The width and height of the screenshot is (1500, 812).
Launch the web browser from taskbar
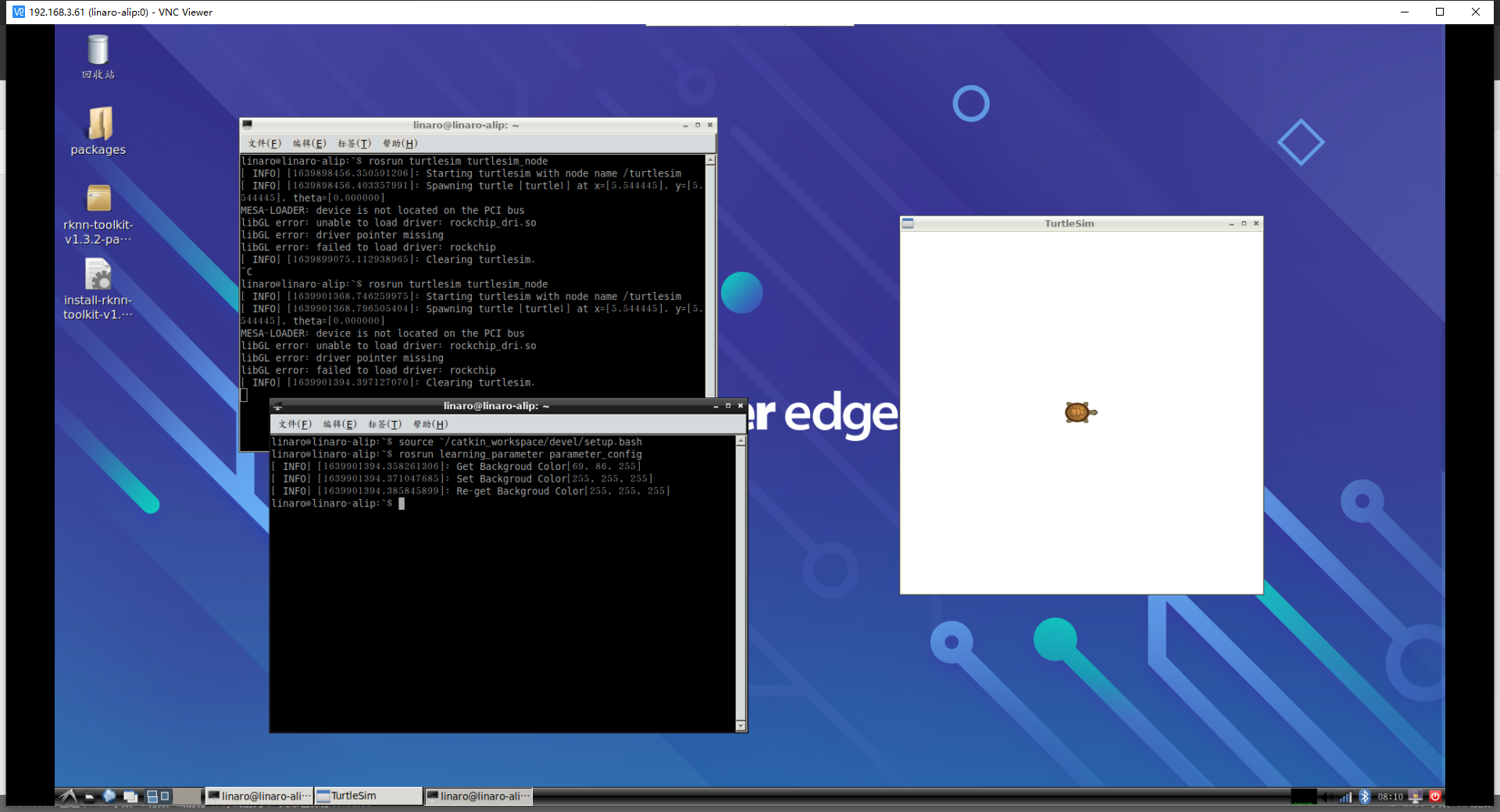[109, 796]
